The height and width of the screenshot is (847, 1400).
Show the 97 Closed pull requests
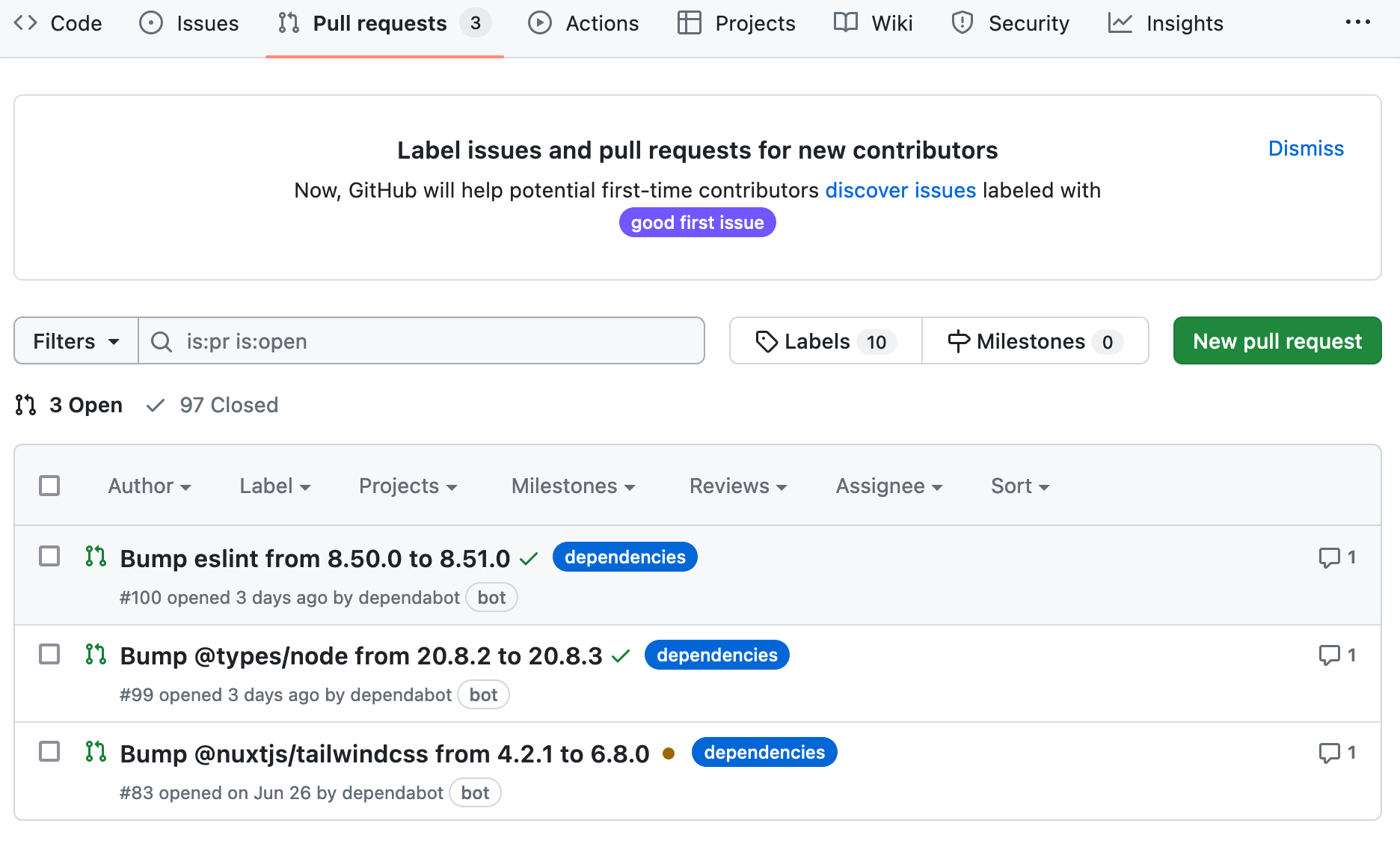212,405
